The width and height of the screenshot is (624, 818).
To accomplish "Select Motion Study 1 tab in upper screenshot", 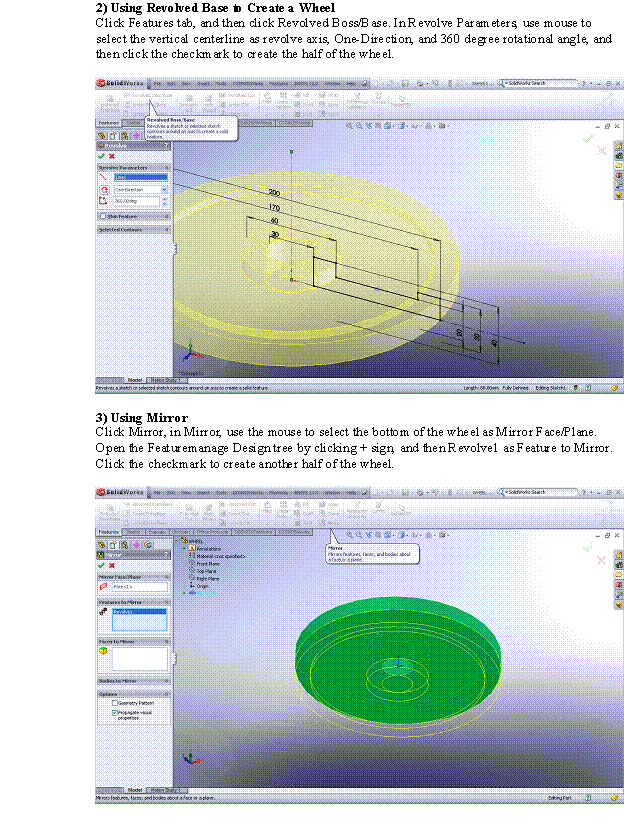I will click(x=164, y=380).
